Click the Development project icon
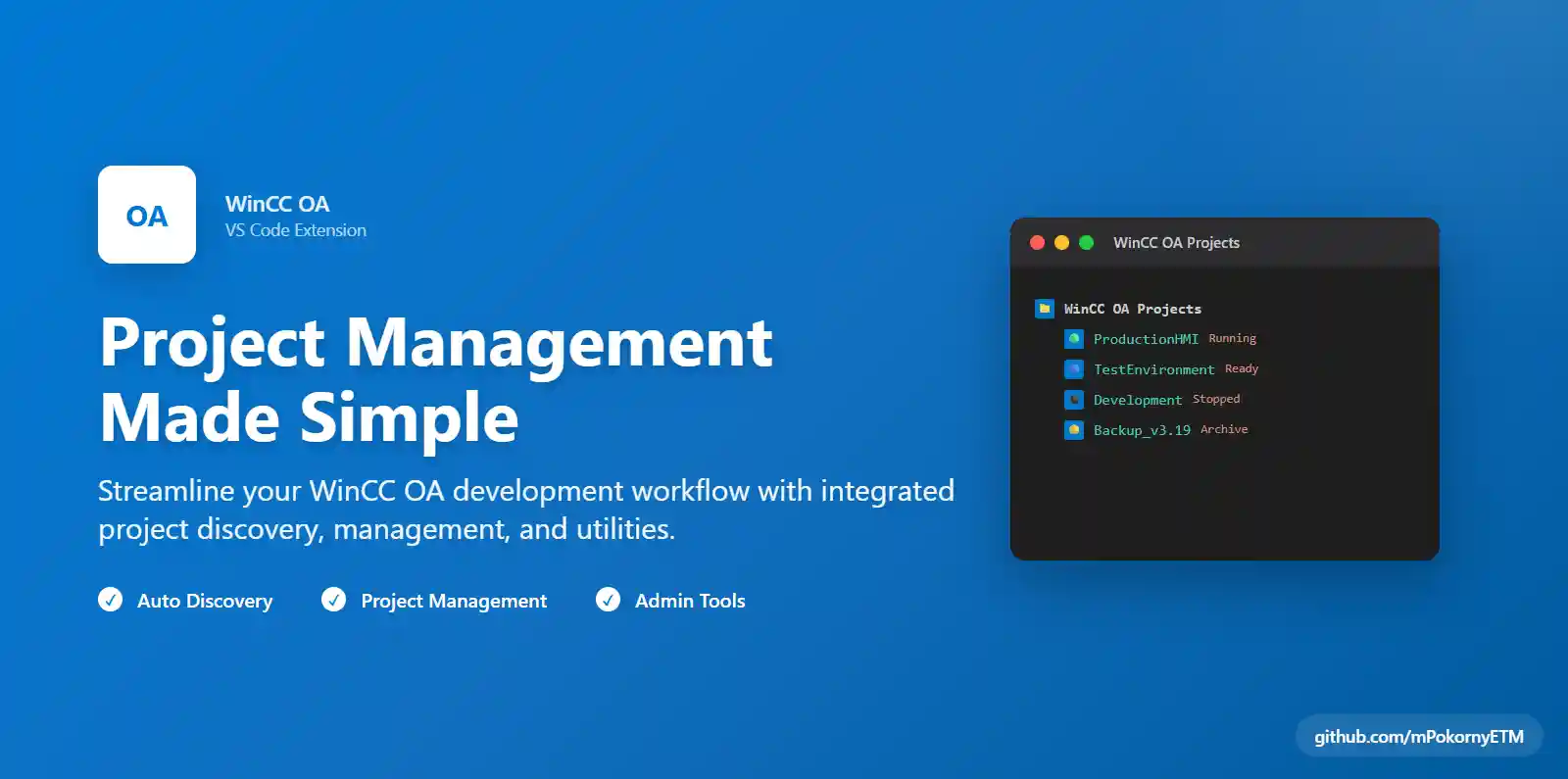This screenshot has width=1568, height=779. pos(1074,400)
